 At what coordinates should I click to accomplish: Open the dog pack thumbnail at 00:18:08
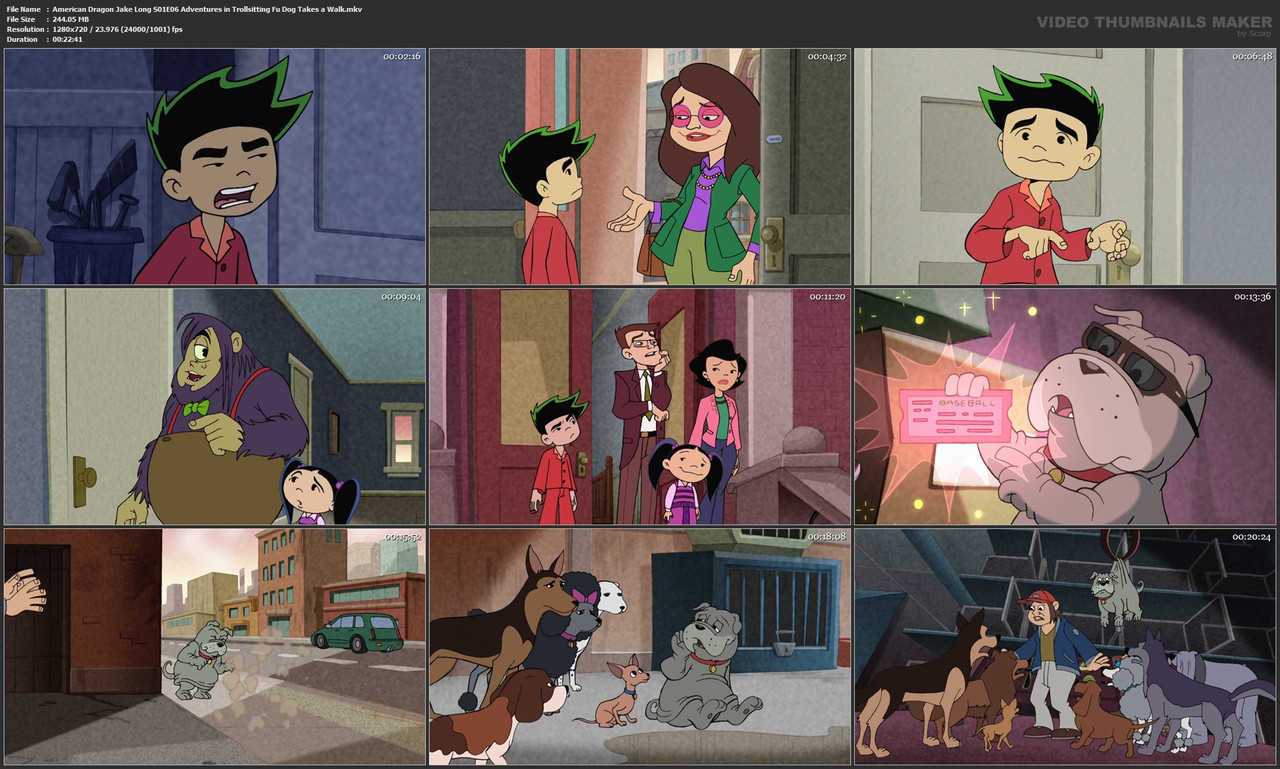point(639,647)
